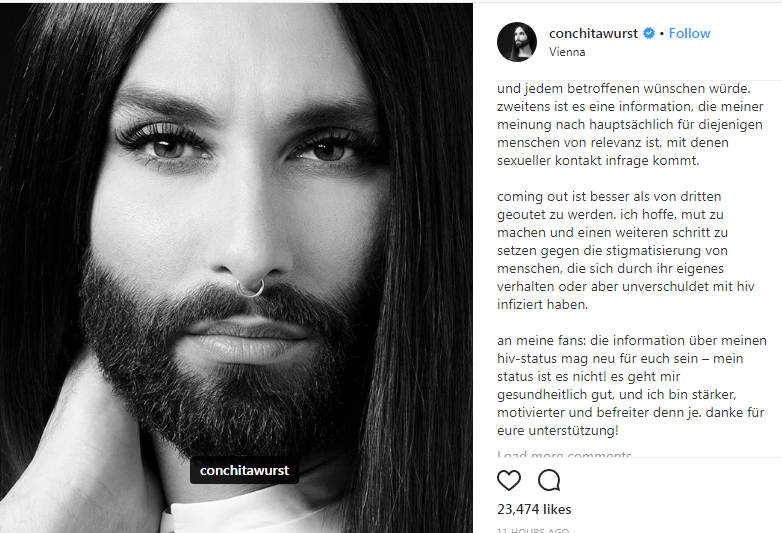Screen dimensions: 782x533
Task: Click the line 'sexueller kontakt infrage kommt.'
Action: 598,161
